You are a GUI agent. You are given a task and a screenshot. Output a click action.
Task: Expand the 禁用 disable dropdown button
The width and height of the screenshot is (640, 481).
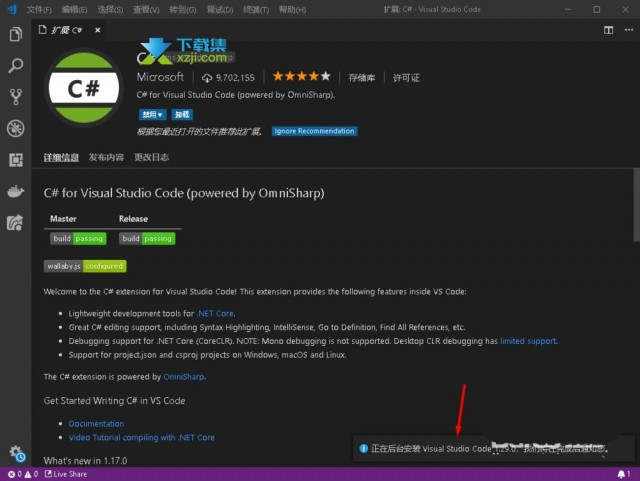(152, 115)
